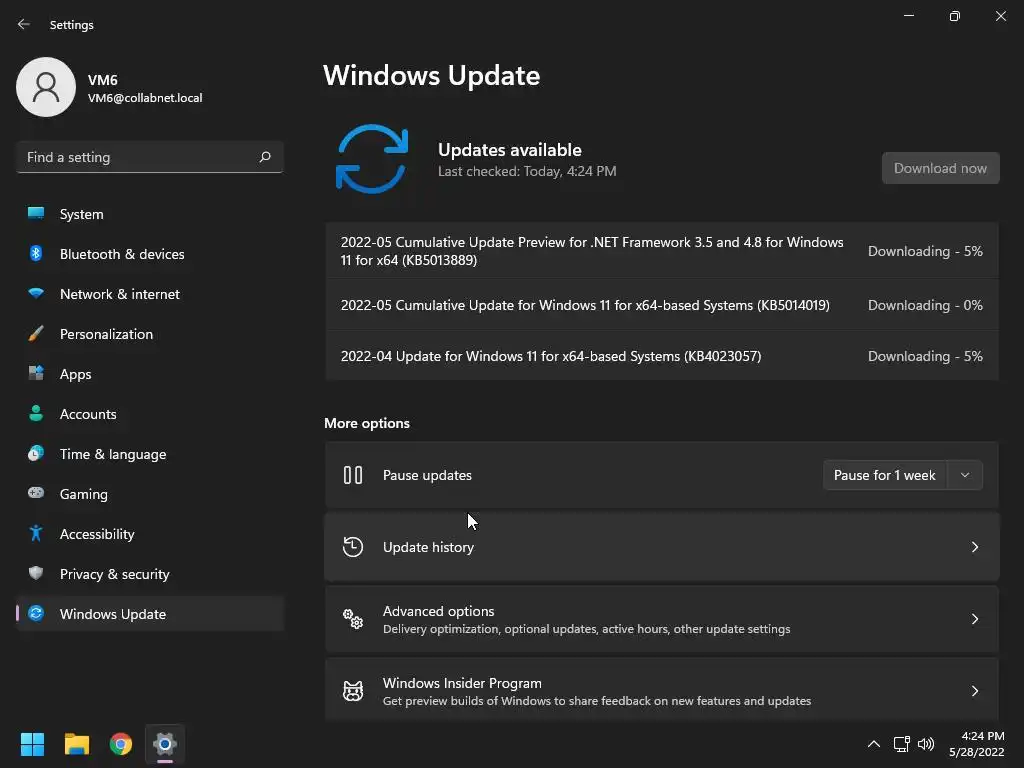1024x768 pixels.
Task: Click the Time & language clock icon
Action: [36, 453]
